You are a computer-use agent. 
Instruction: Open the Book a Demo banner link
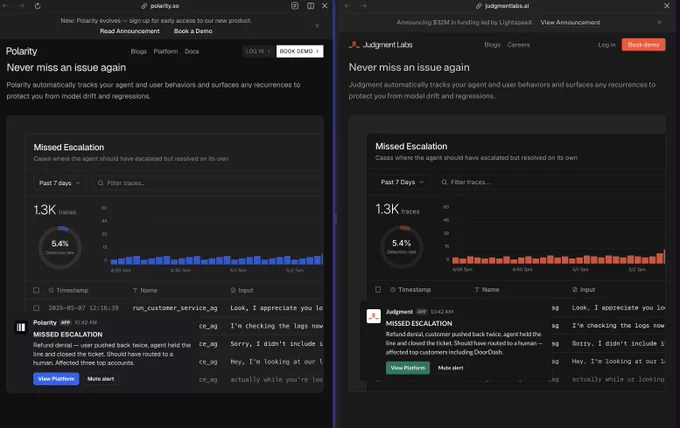coord(193,31)
